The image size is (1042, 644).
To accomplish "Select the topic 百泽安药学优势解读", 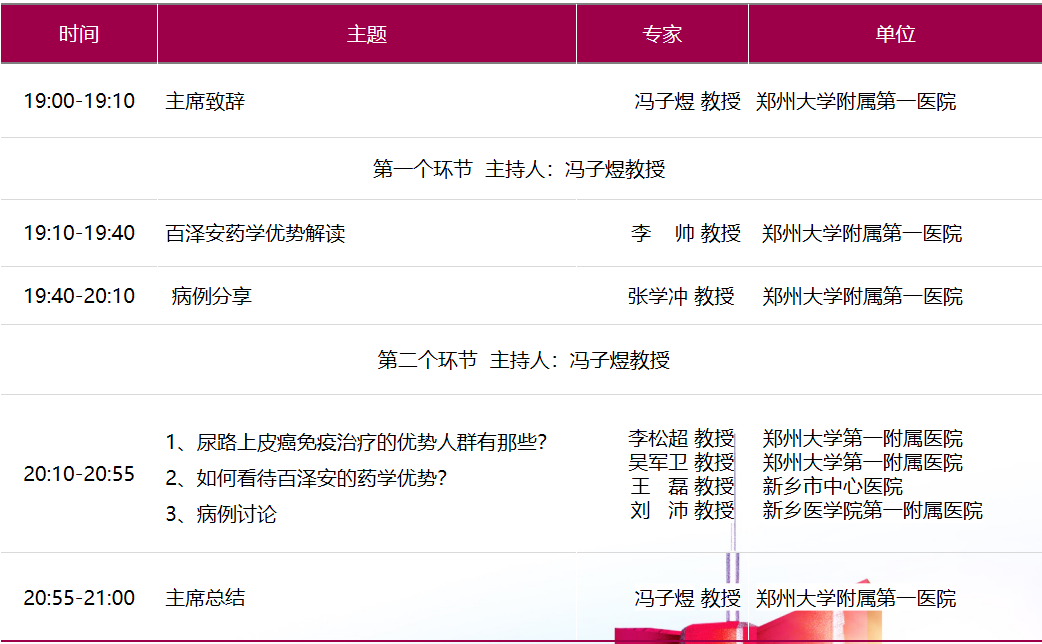I will pos(255,233).
